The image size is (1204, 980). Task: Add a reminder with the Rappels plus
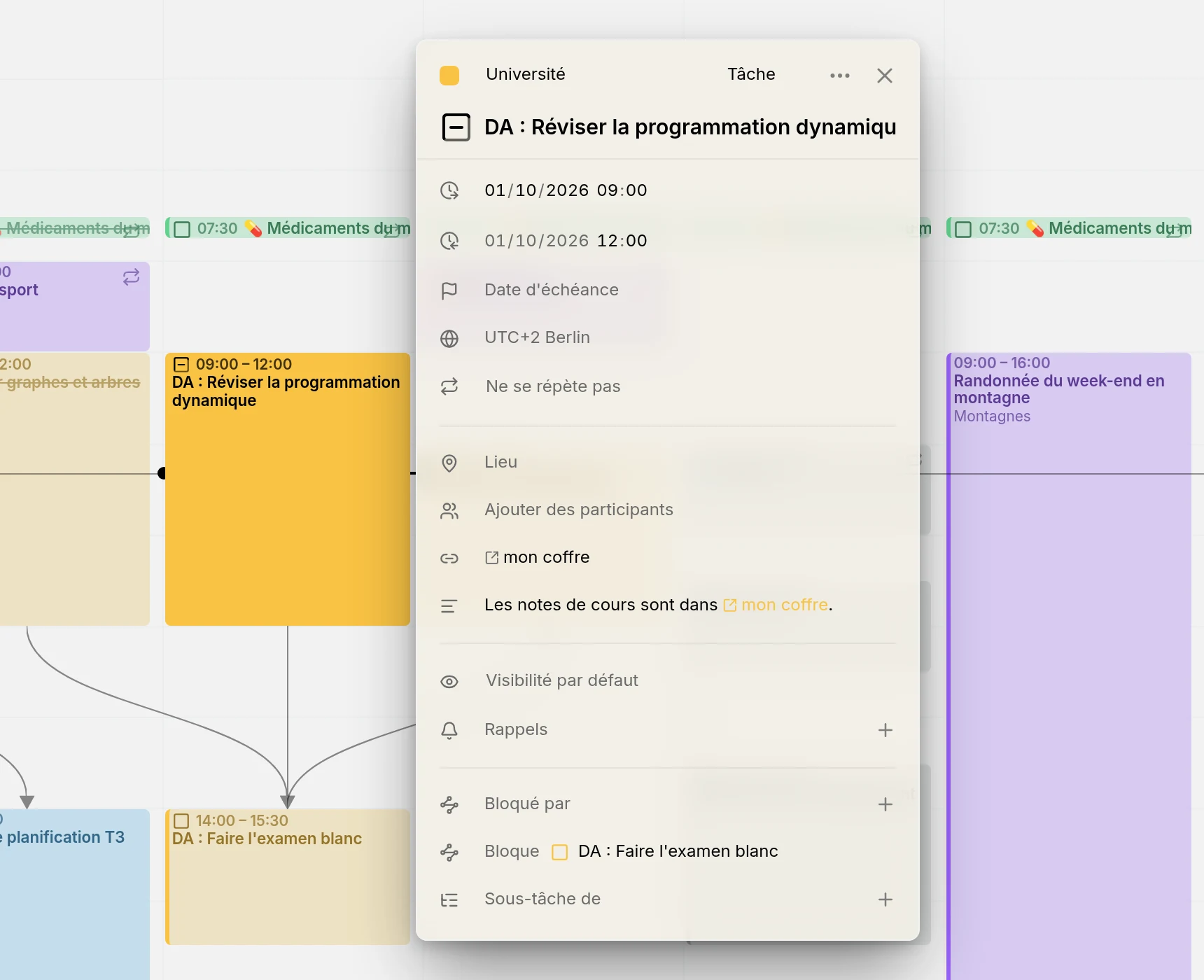pyautogui.click(x=885, y=730)
